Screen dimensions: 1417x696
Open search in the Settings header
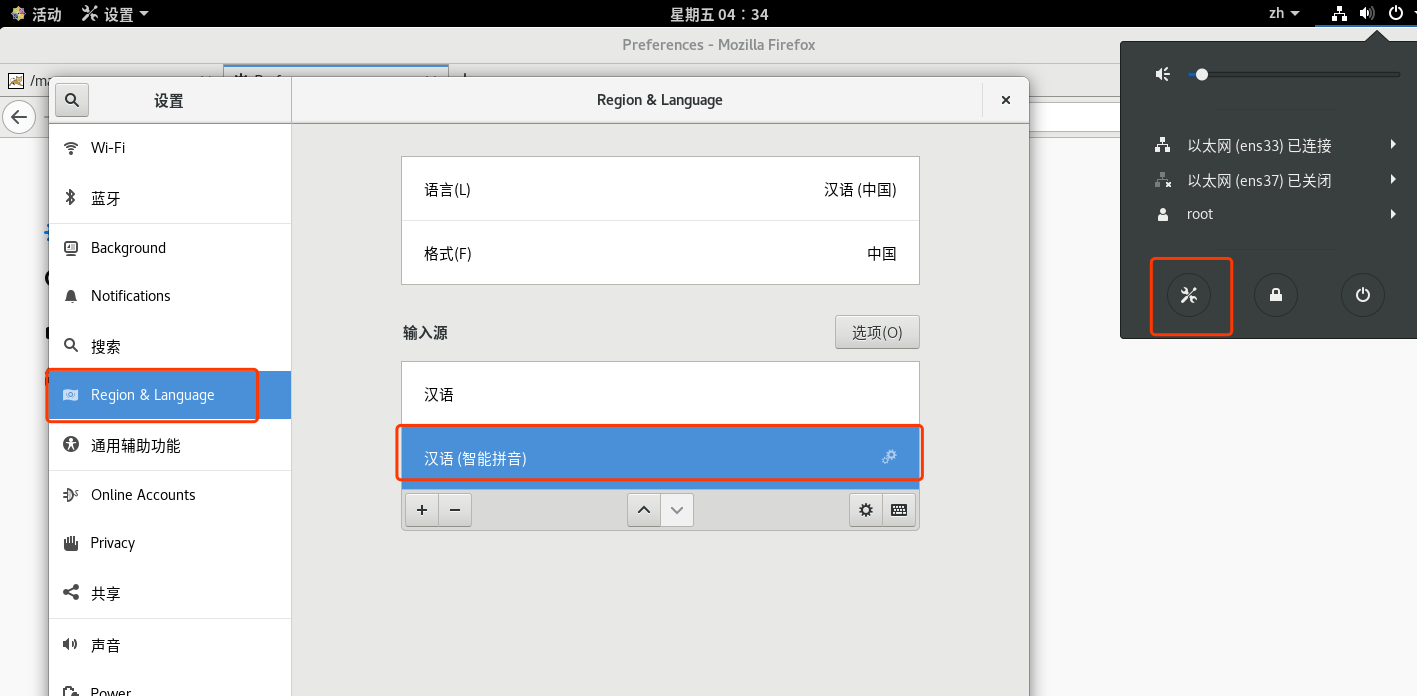(x=71, y=99)
